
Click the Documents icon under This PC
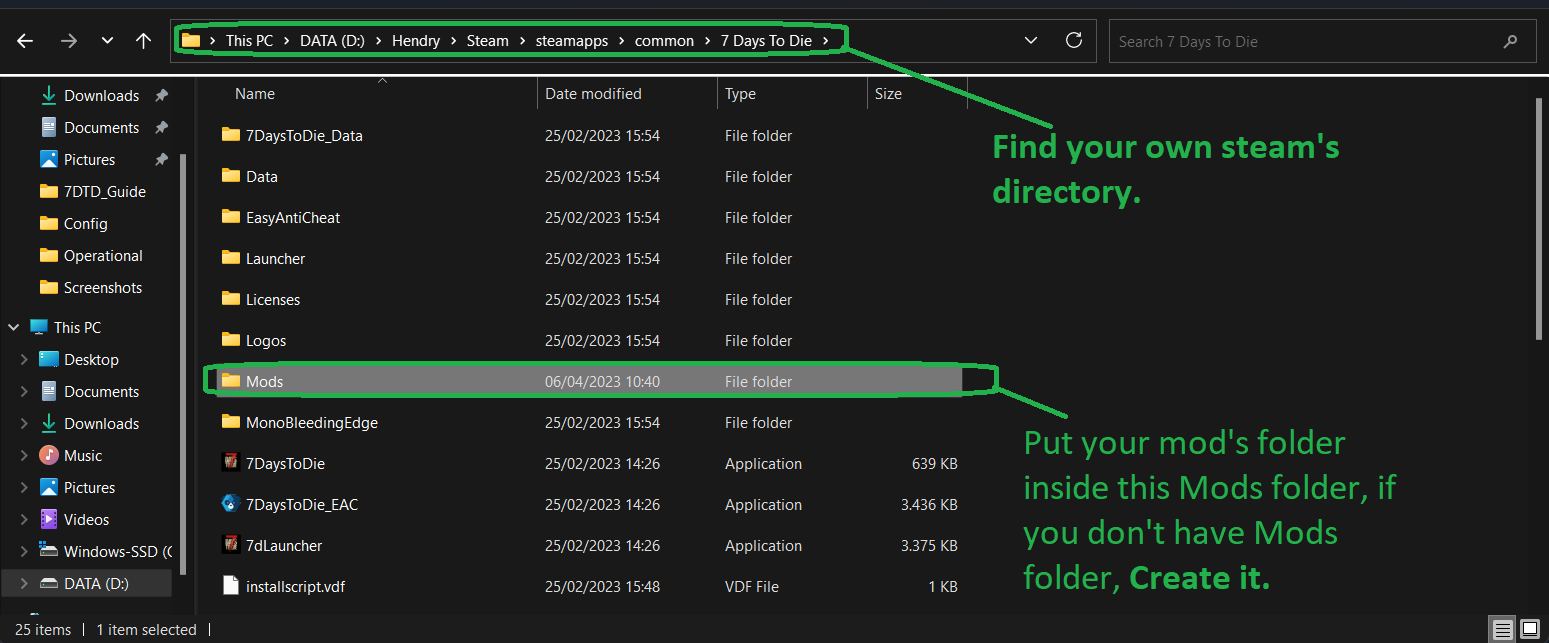coord(48,392)
